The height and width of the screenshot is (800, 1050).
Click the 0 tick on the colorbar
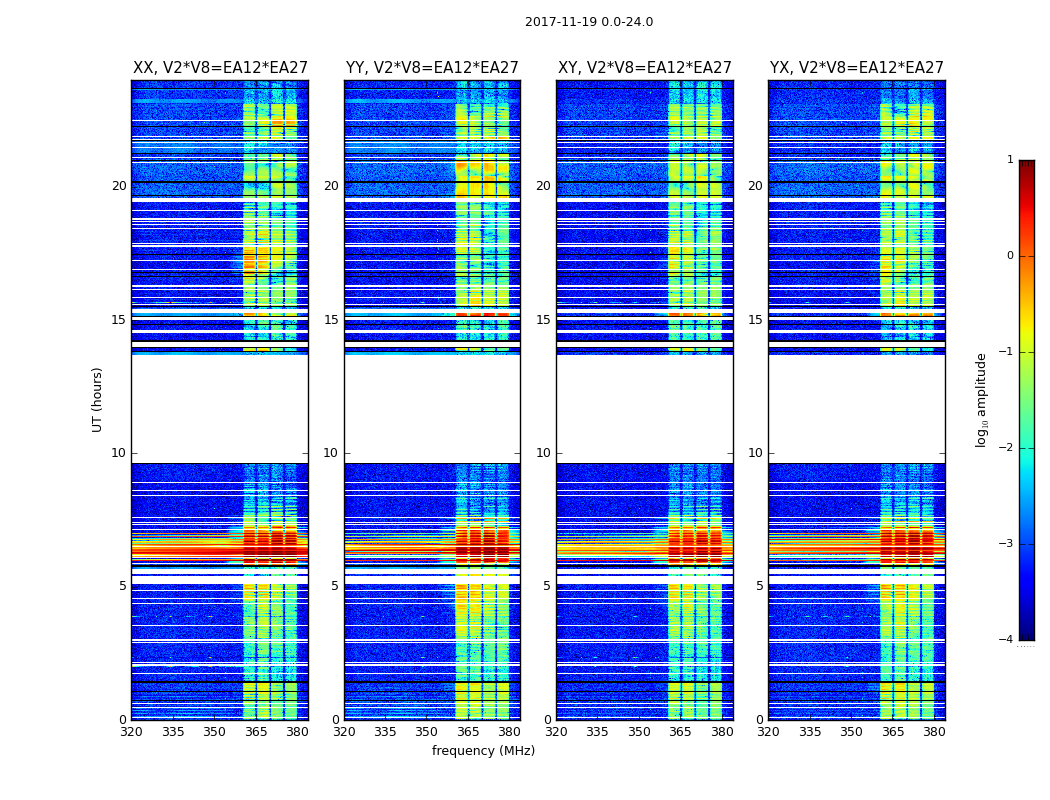1010,256
